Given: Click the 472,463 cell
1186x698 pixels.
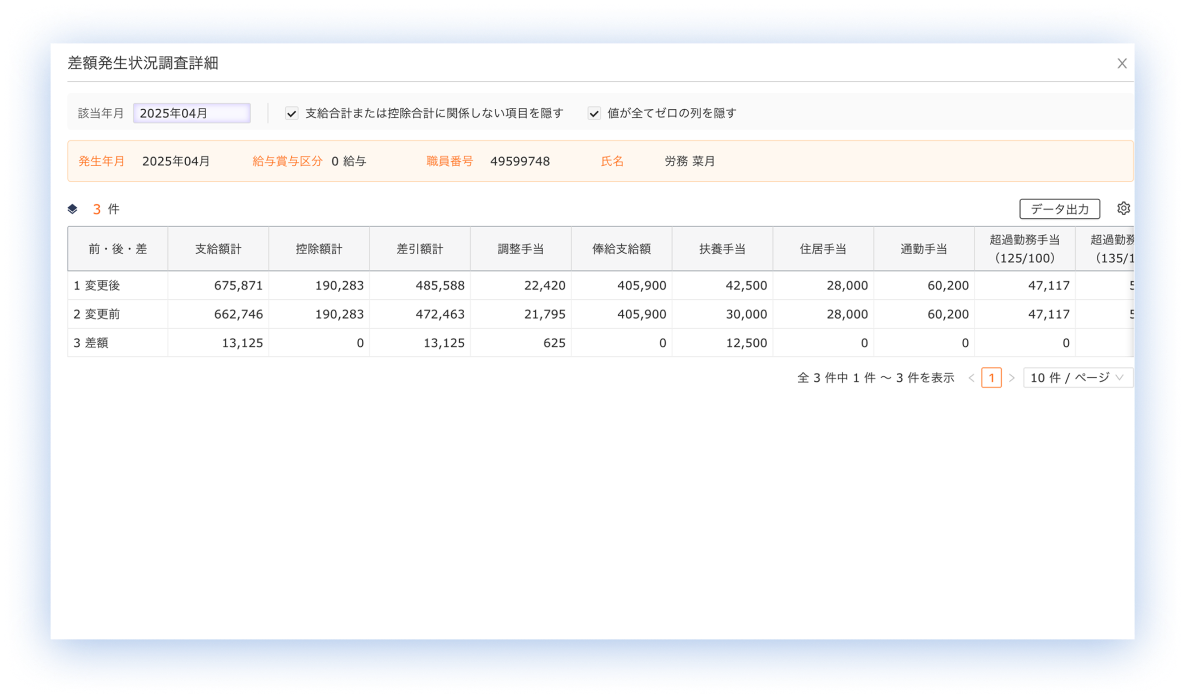Looking at the screenshot, I should click(x=420, y=314).
